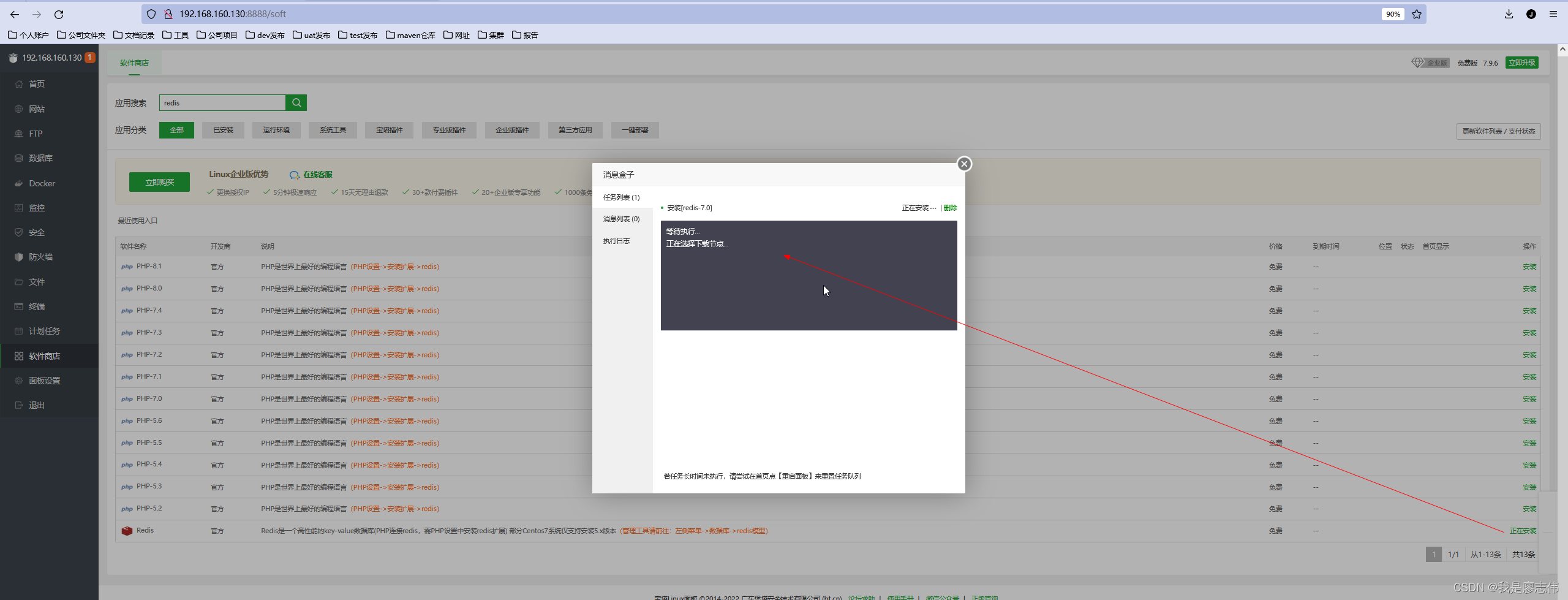Image resolution: width=1568 pixels, height=600 pixels.
Task: Go back with the browser back arrow
Action: point(15,14)
